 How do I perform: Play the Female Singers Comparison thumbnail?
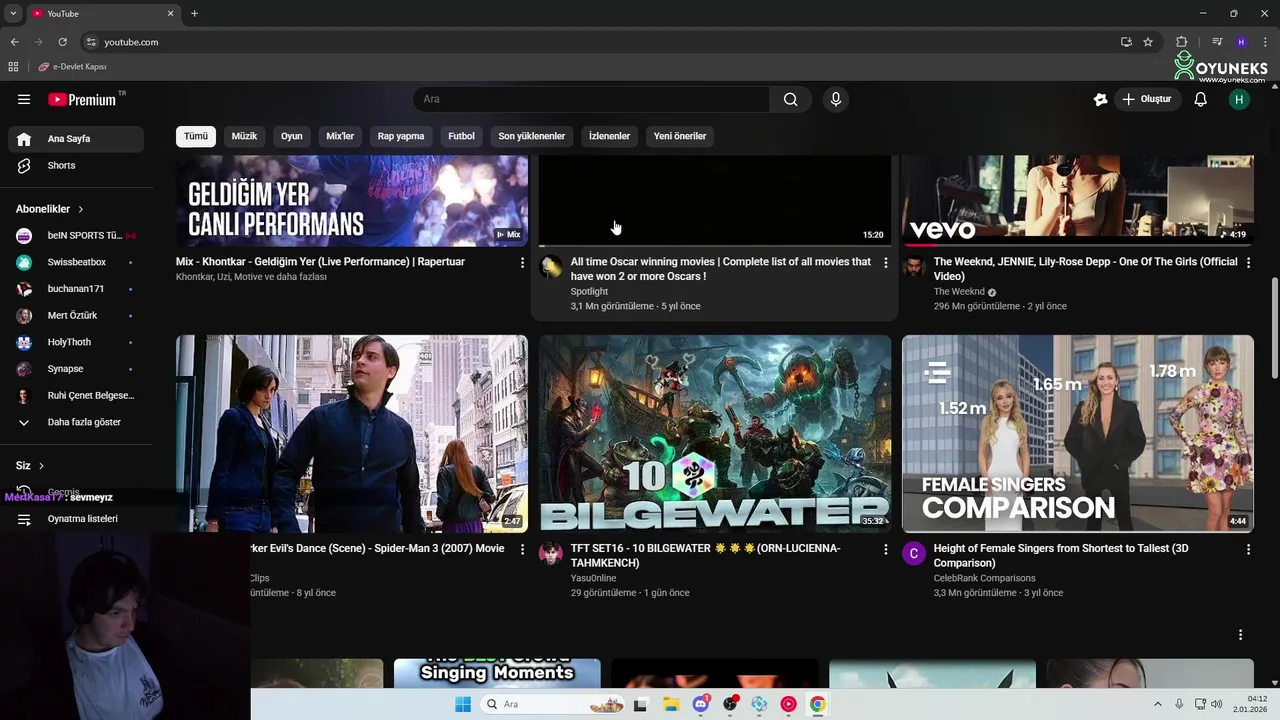coord(1078,433)
